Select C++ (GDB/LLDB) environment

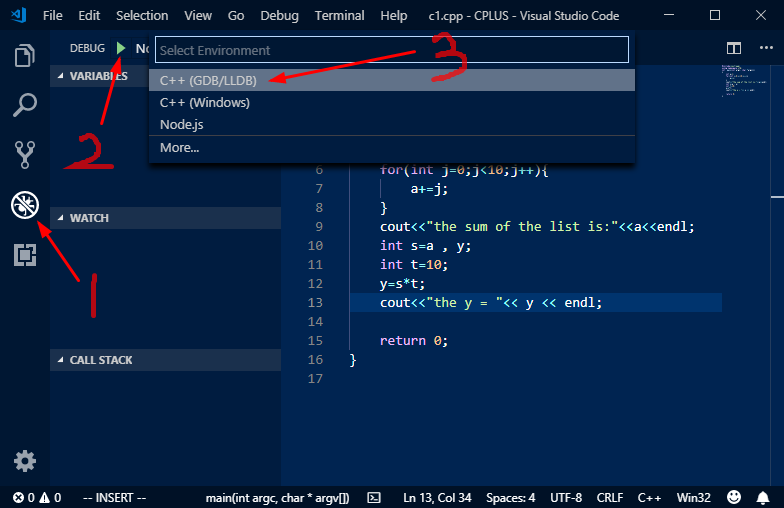pos(392,80)
